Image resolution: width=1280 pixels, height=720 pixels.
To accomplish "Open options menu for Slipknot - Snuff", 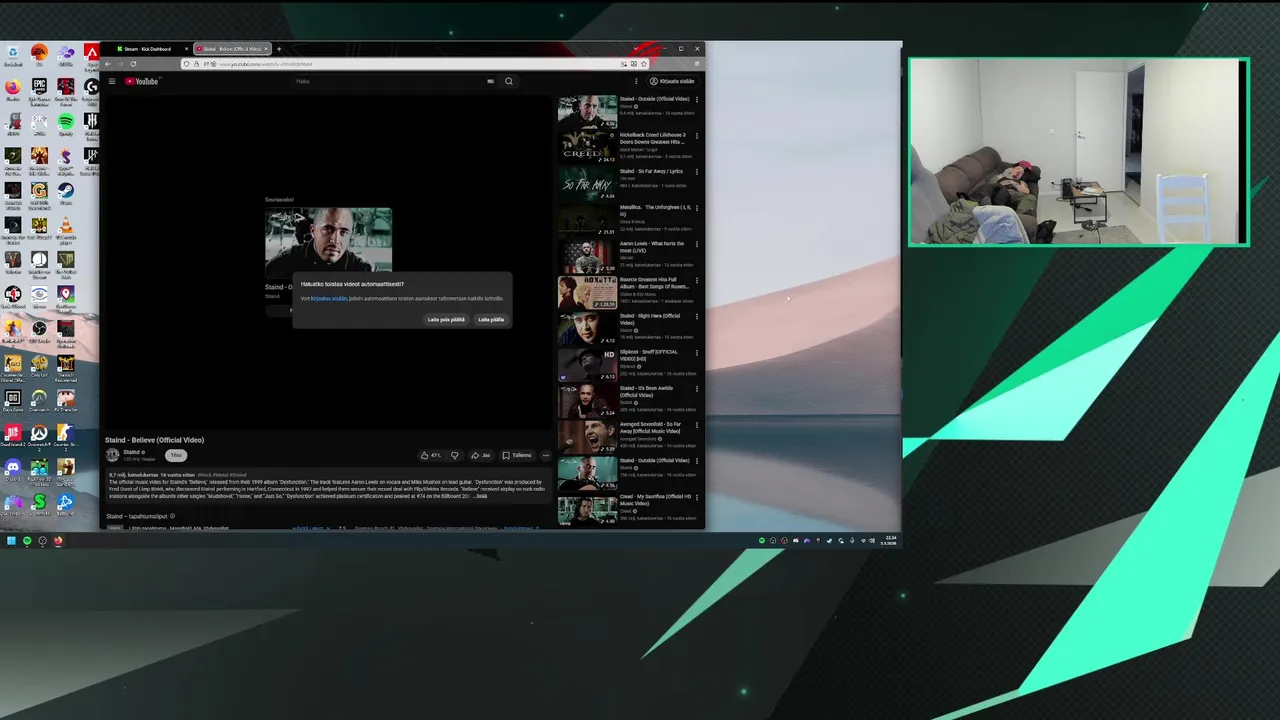I will pos(697,352).
